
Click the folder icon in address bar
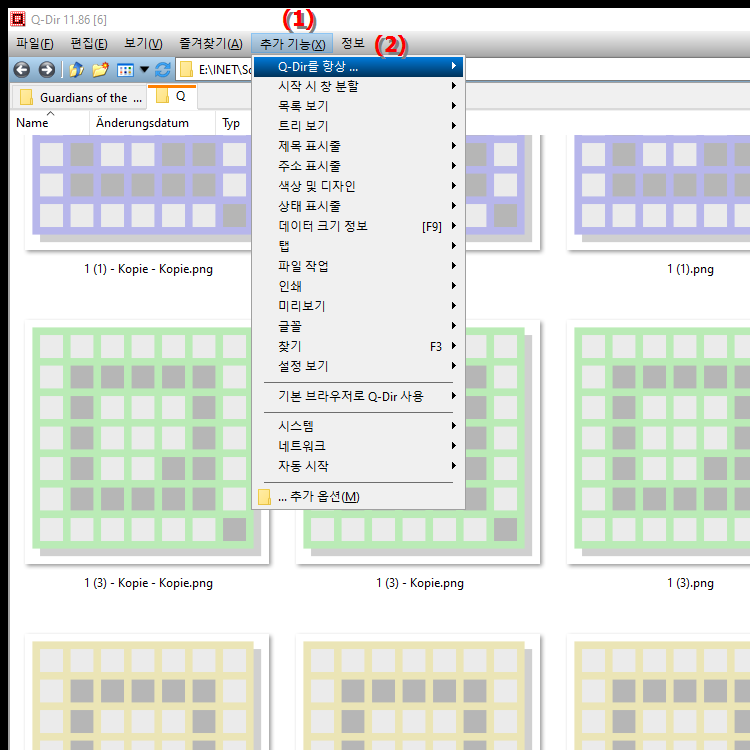click(x=186, y=70)
